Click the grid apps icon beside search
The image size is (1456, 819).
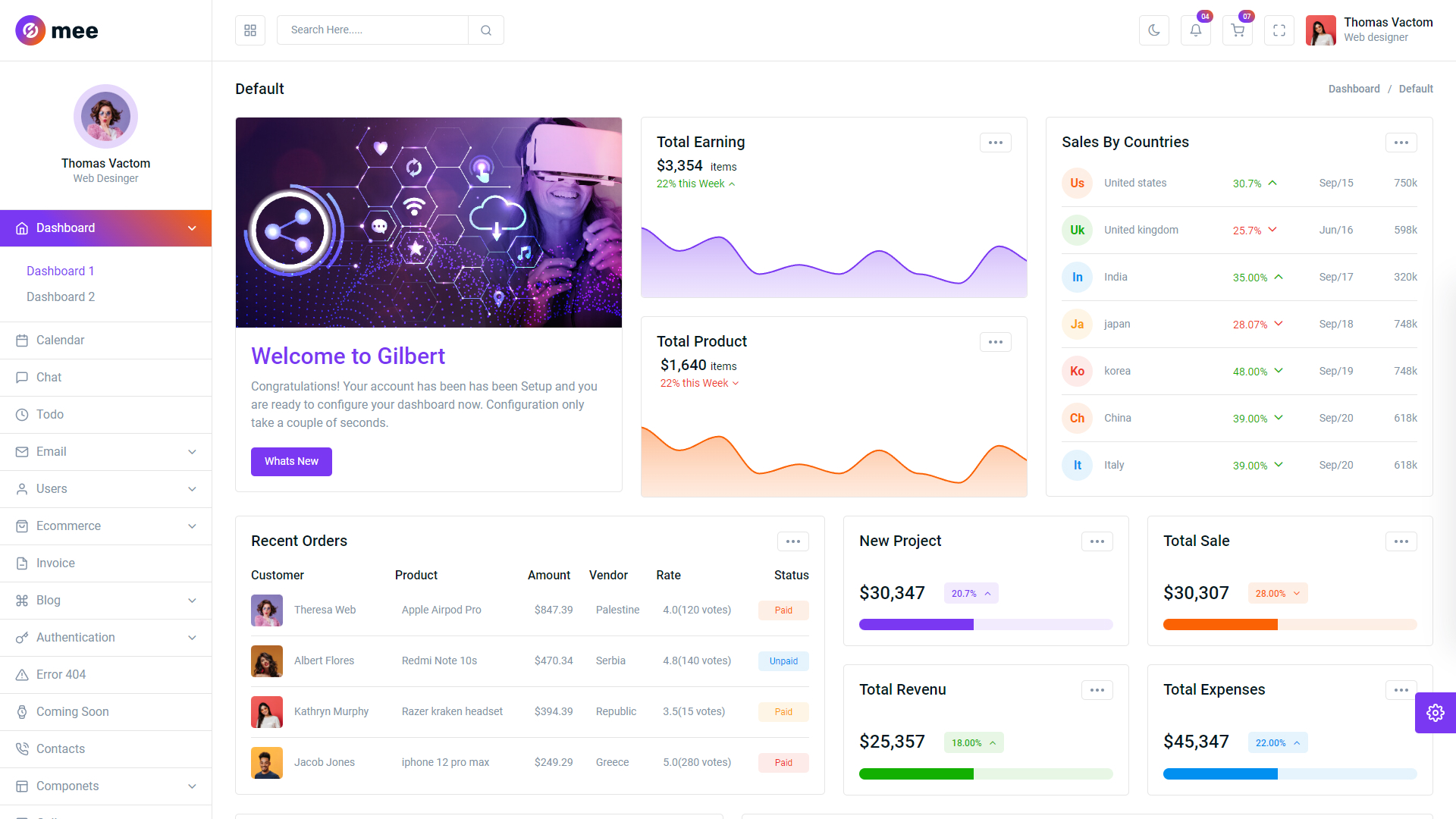[250, 30]
